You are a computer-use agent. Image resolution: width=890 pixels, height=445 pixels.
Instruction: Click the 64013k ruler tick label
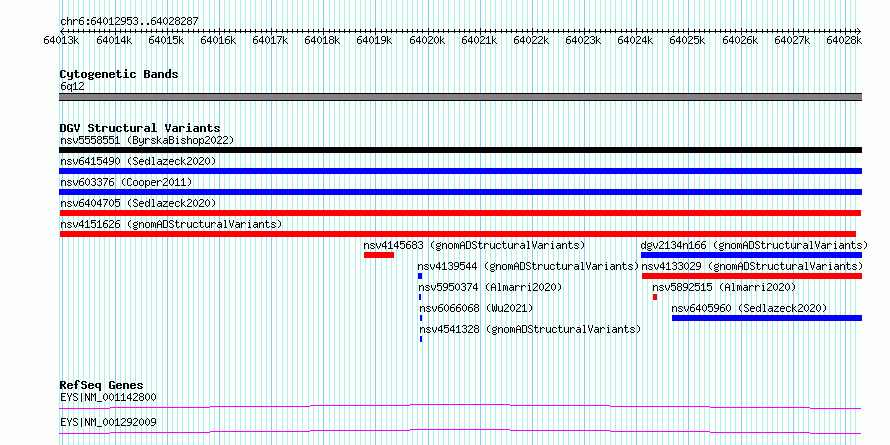(61, 40)
